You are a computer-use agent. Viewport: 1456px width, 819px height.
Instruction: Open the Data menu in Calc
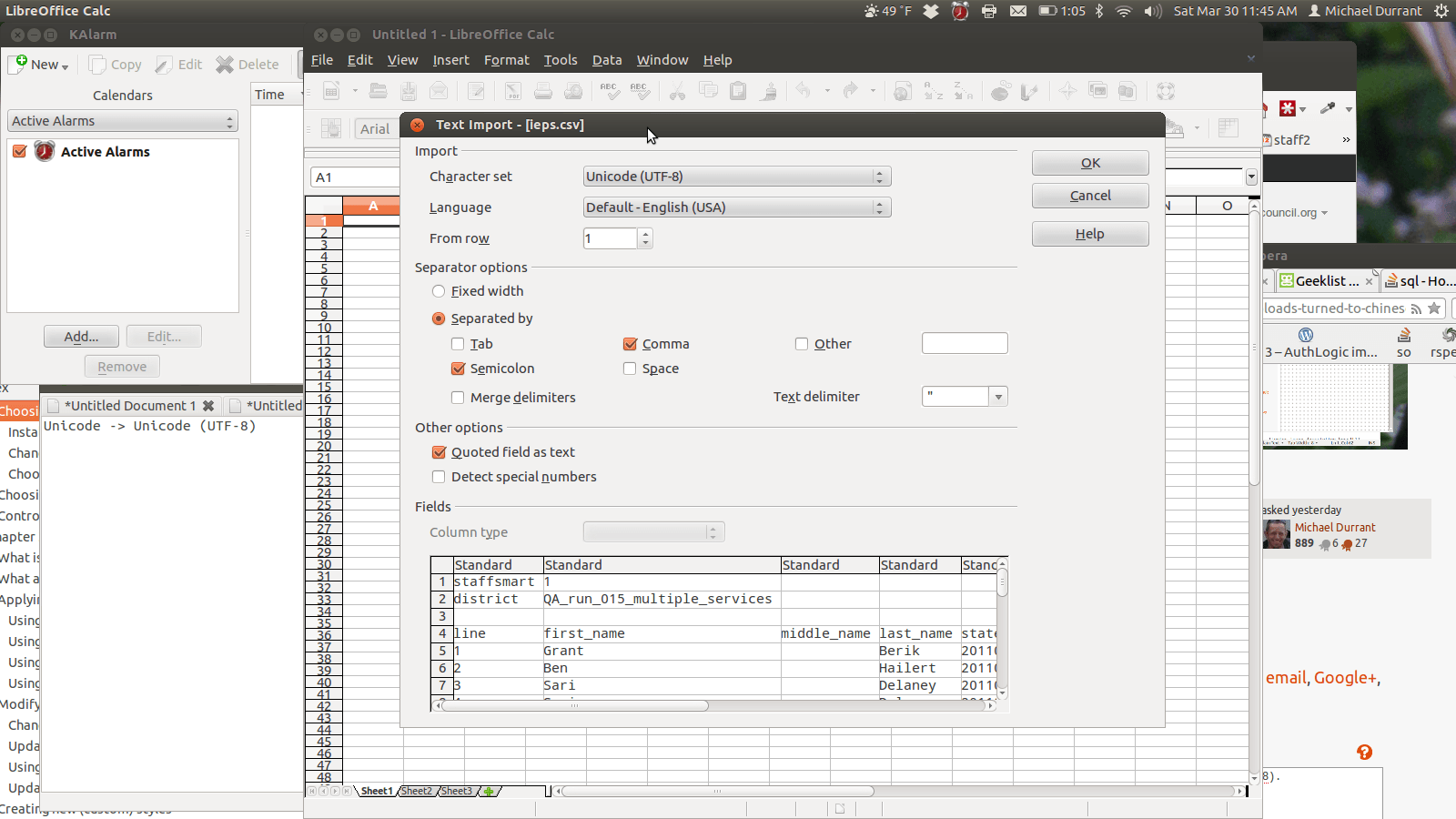607,60
